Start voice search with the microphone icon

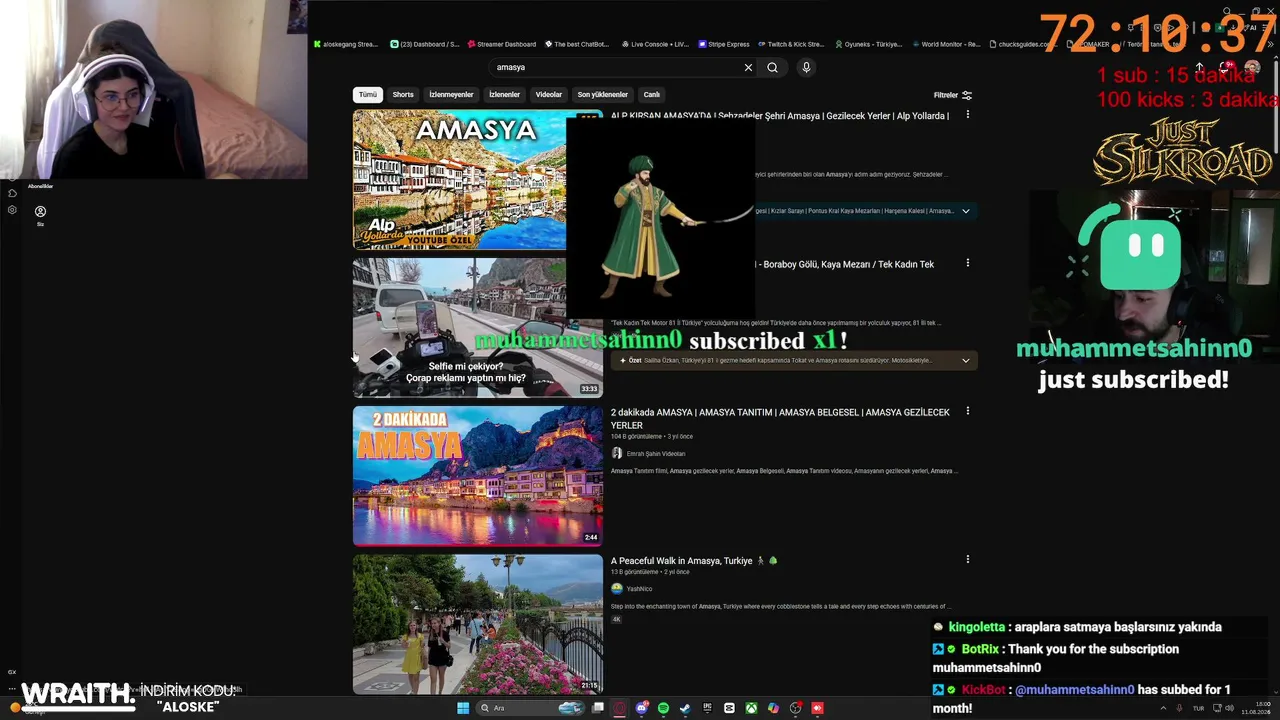click(x=806, y=67)
